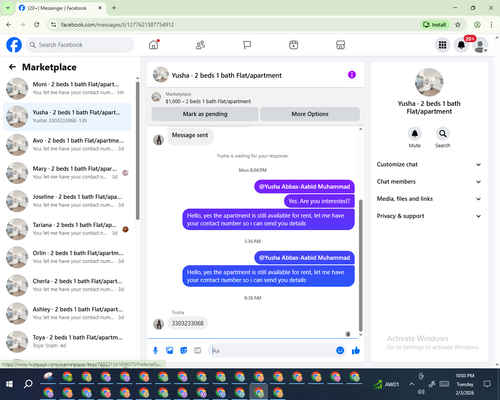Screen dimensions: 500x400
Task: Open the Ashley conversation
Action: tap(67, 313)
